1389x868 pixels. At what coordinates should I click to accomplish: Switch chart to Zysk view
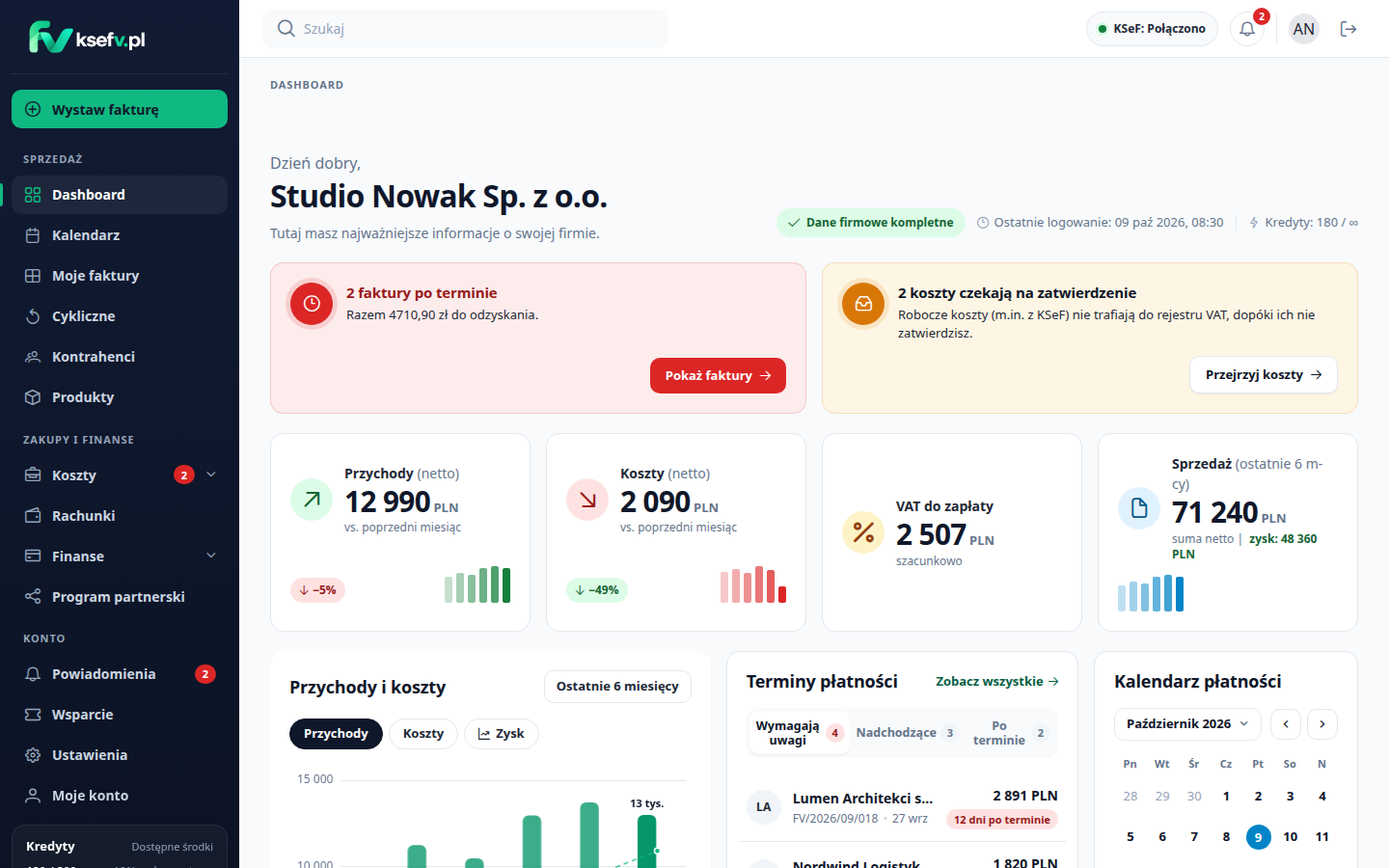(x=502, y=734)
